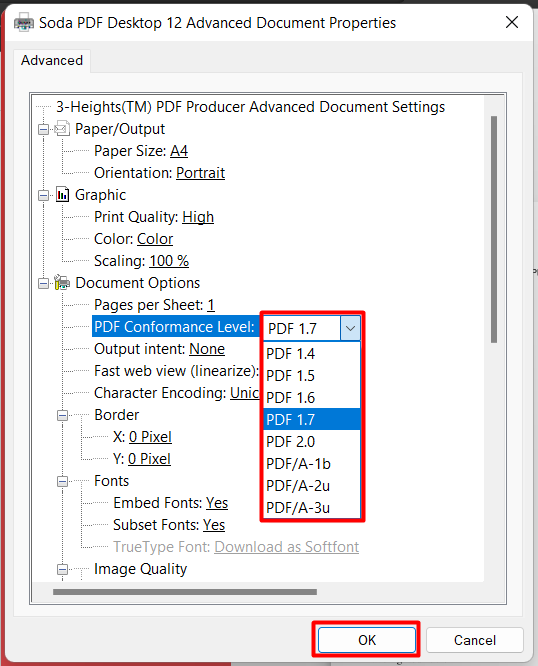This screenshot has width=538, height=666.
Task: Click the Color value link
Action: tap(155, 239)
